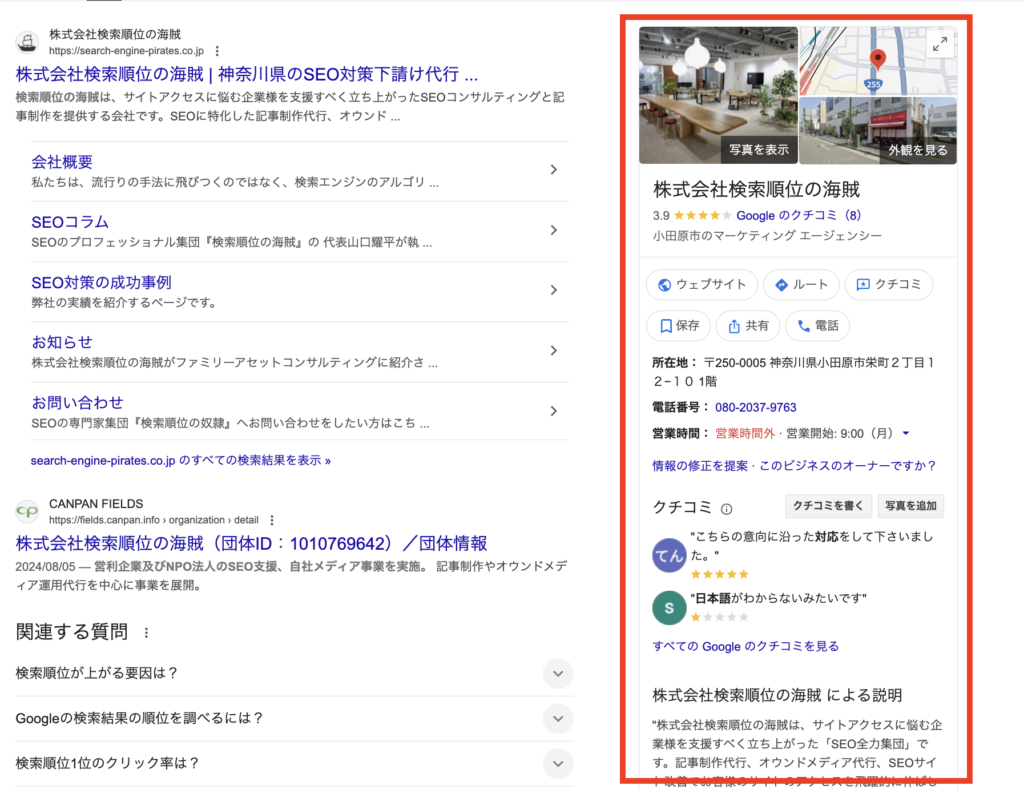Click the ルート directions button
The width and height of the screenshot is (1024, 790).
(801, 284)
